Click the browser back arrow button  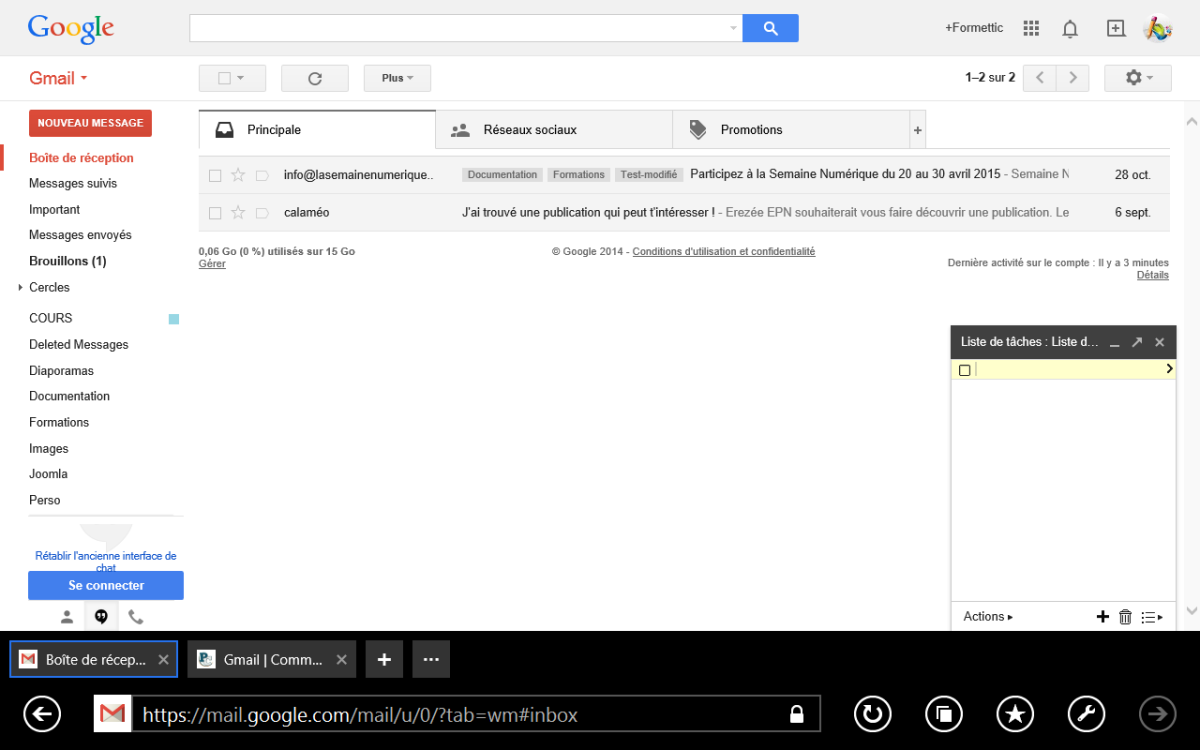pyautogui.click(x=42, y=714)
